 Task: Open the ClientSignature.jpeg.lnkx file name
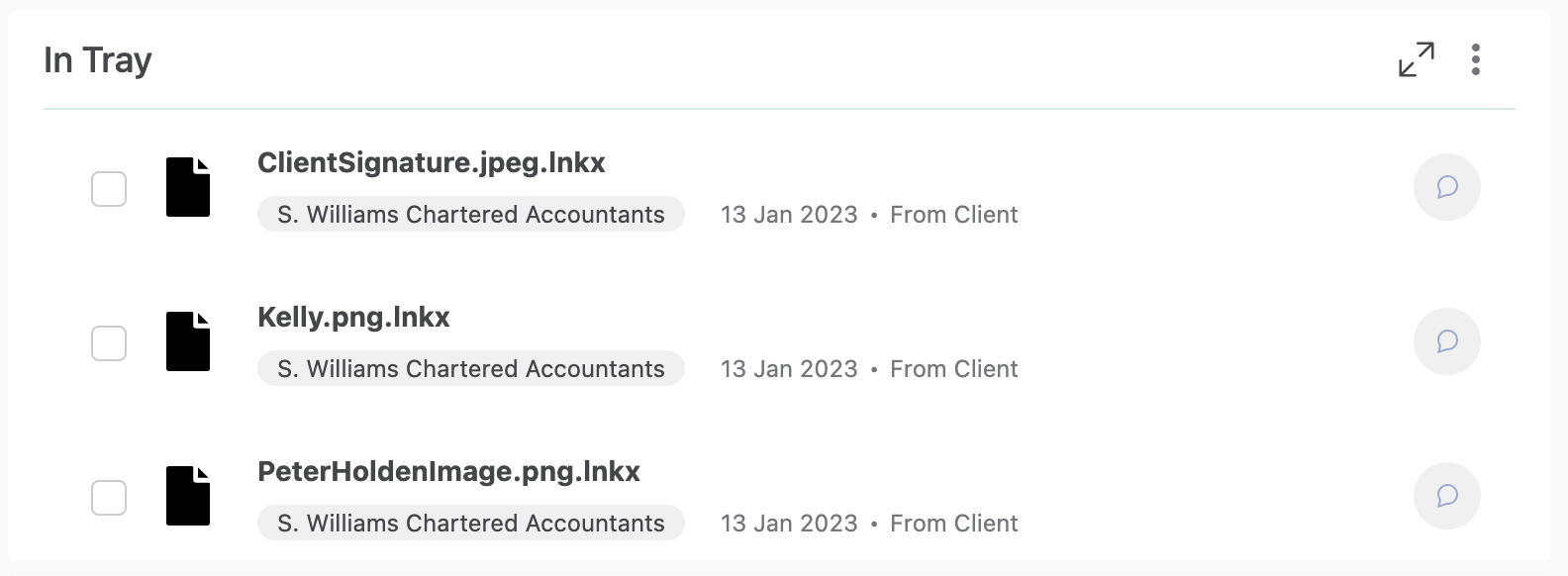[431, 162]
